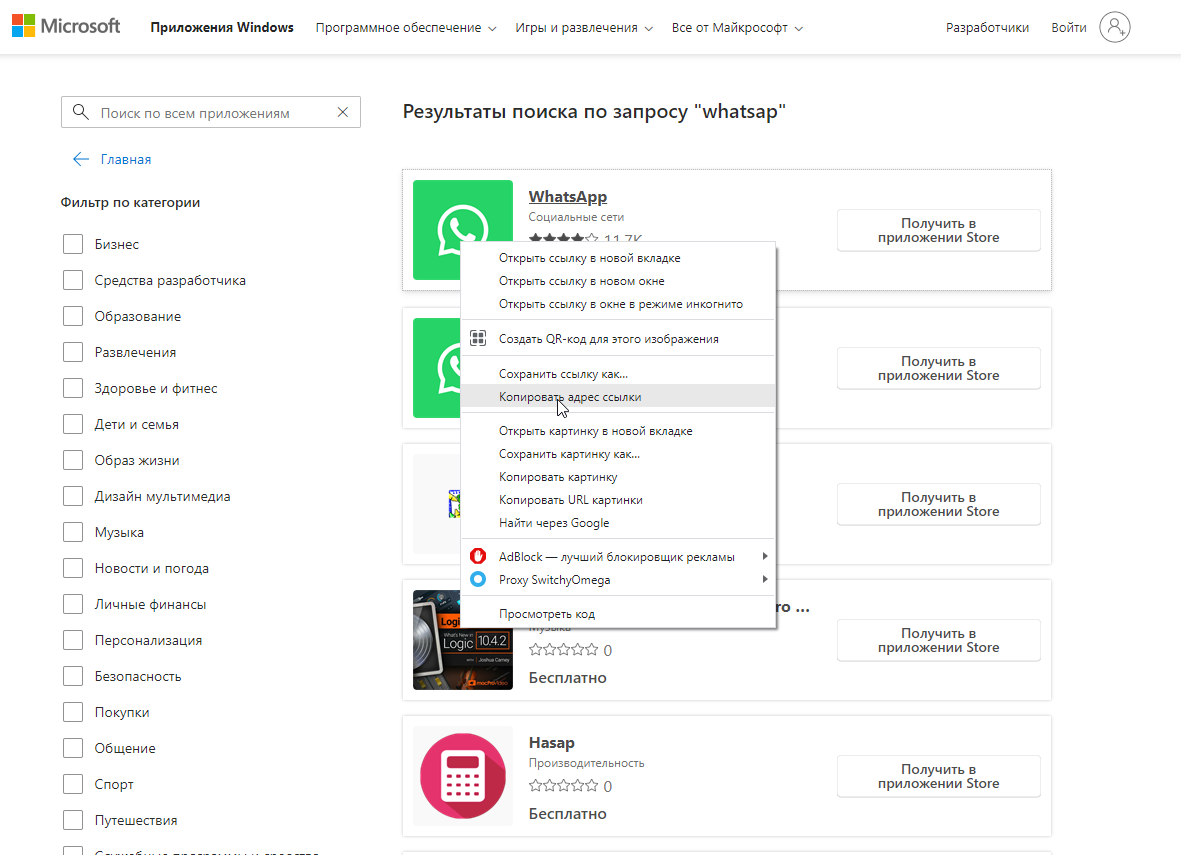Clear the search box with the X icon
The image size is (1181, 855).
[x=343, y=112]
